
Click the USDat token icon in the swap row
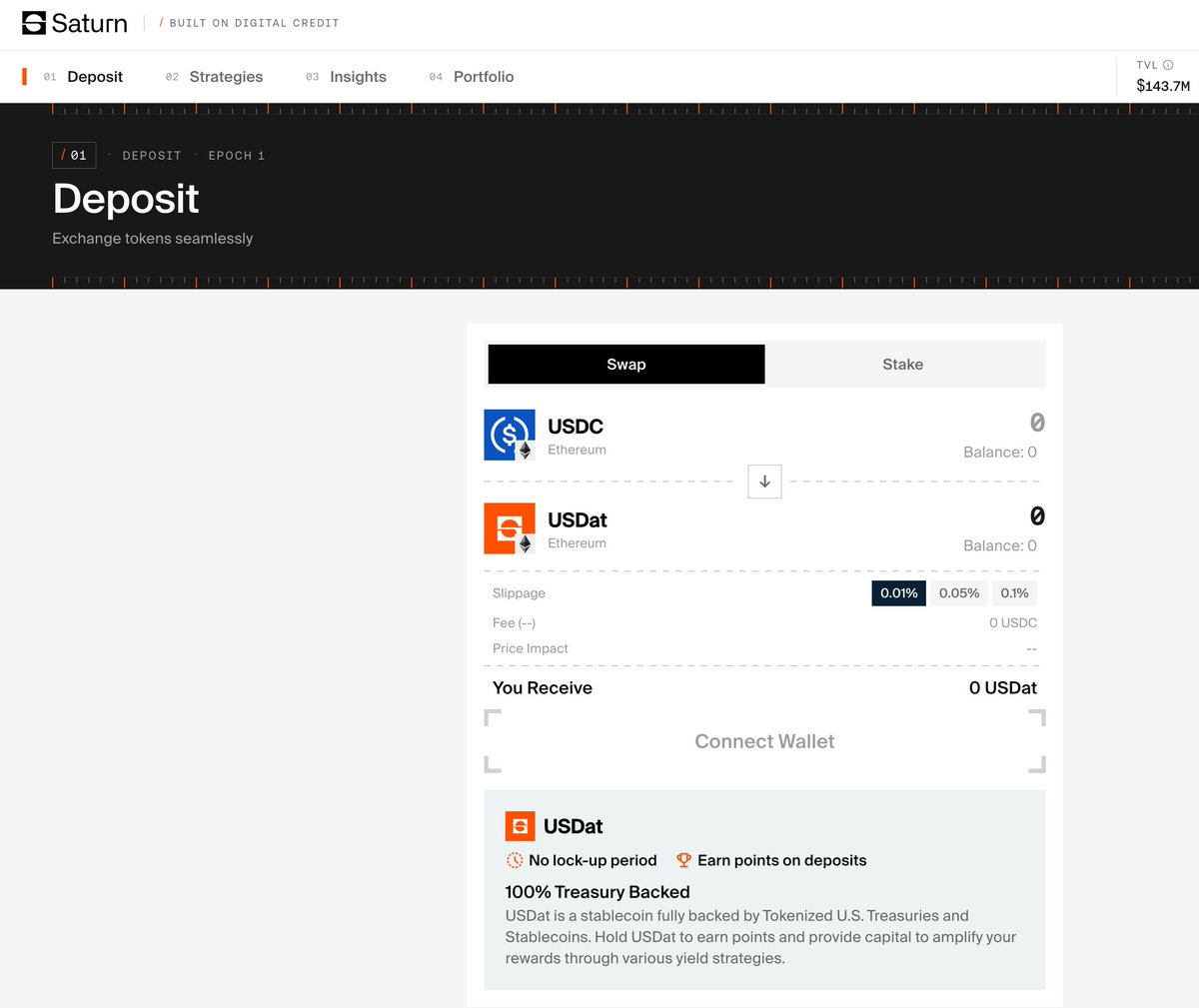510,528
